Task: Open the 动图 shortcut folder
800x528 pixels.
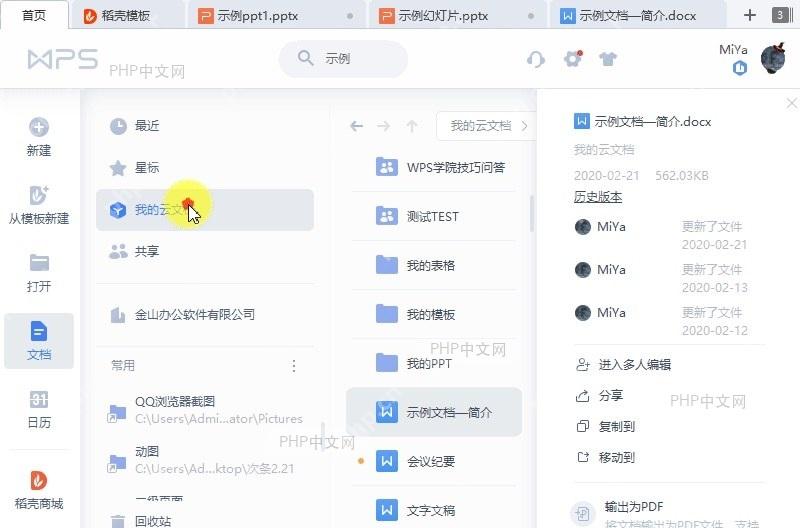Action: tap(205, 460)
